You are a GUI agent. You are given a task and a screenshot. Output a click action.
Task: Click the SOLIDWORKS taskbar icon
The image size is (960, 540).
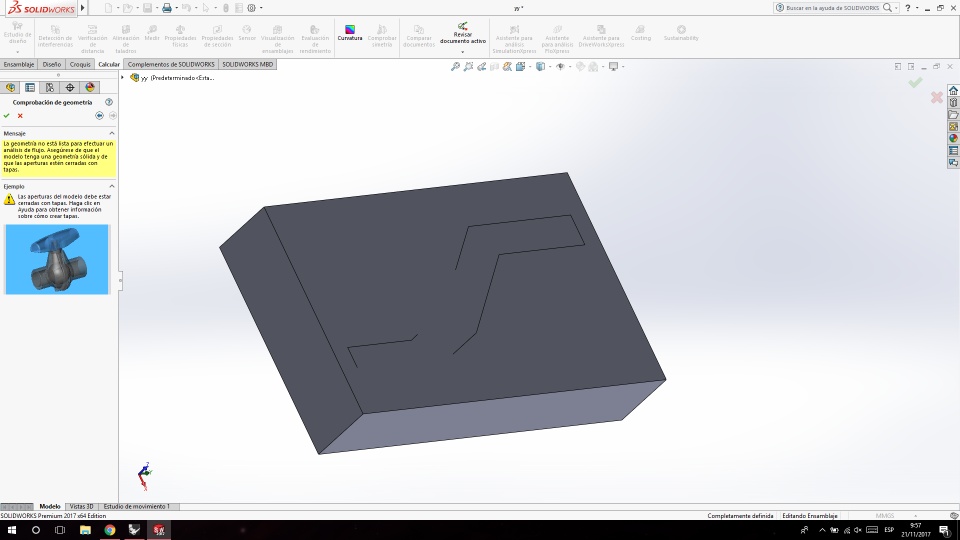[x=159, y=530]
